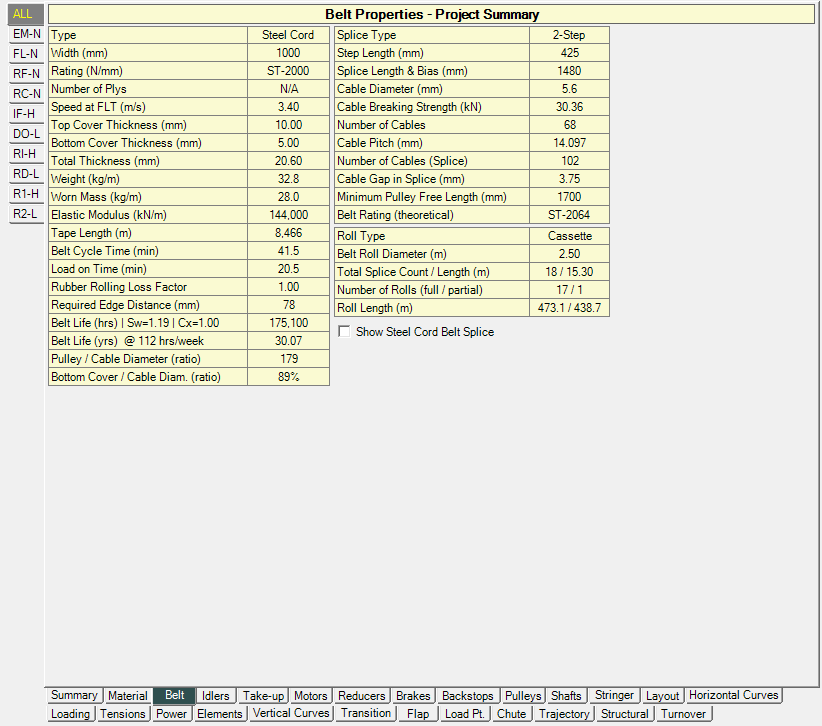Open the Turnover tab
Viewport: 822px width, 726px height.
coord(684,714)
